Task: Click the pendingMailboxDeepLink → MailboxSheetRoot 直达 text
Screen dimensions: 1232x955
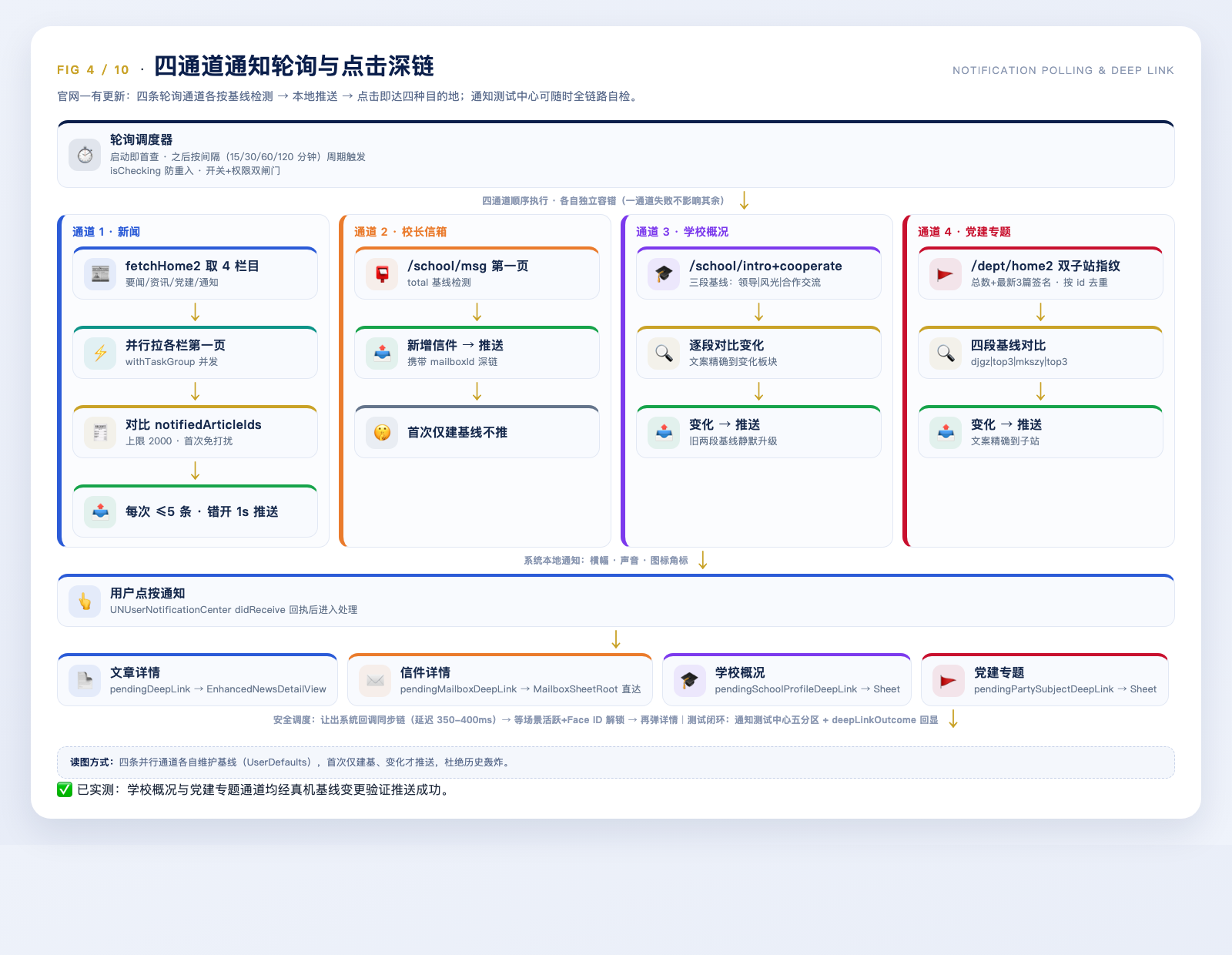Action: [x=521, y=689]
